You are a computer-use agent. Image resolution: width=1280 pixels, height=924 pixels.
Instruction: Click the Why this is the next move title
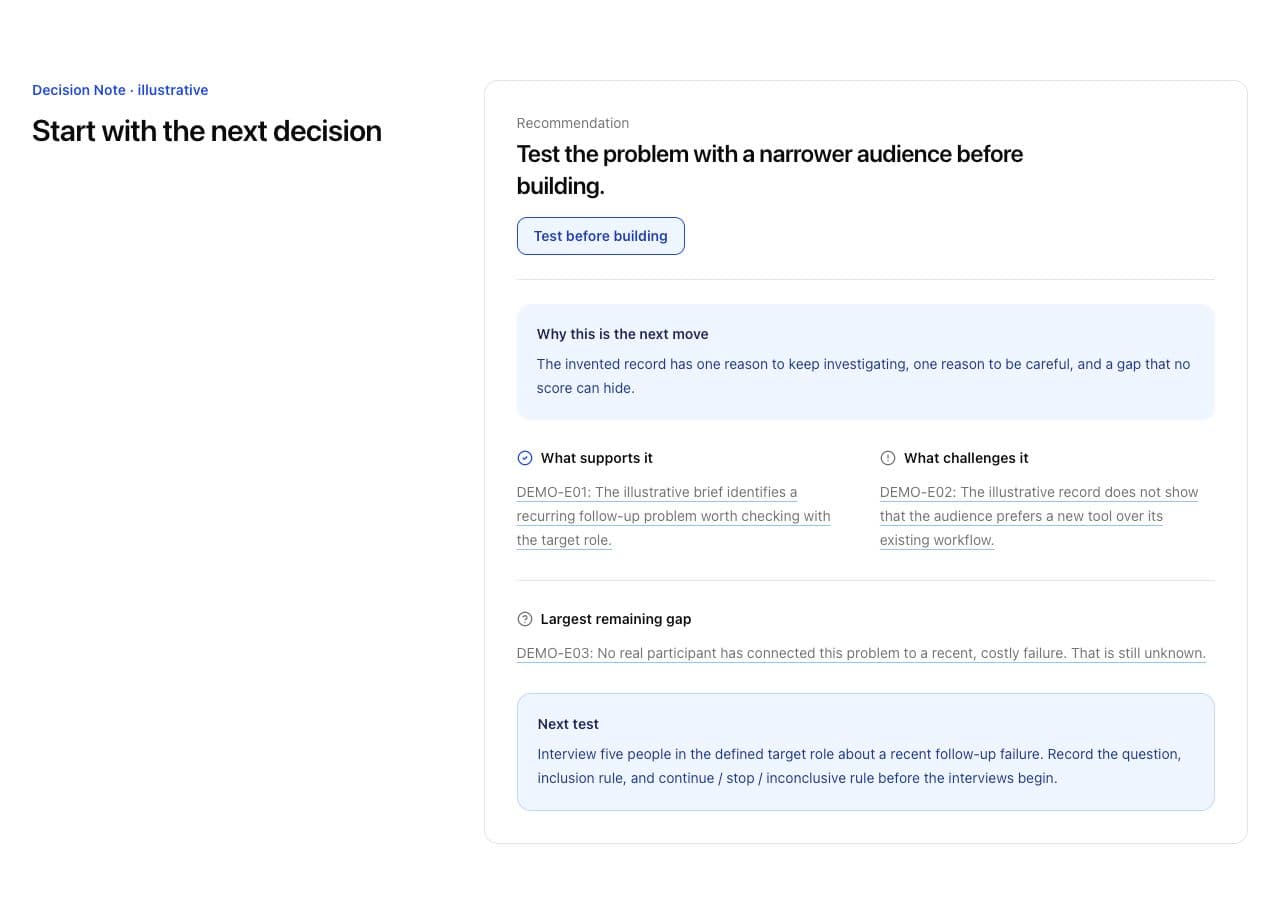point(623,334)
